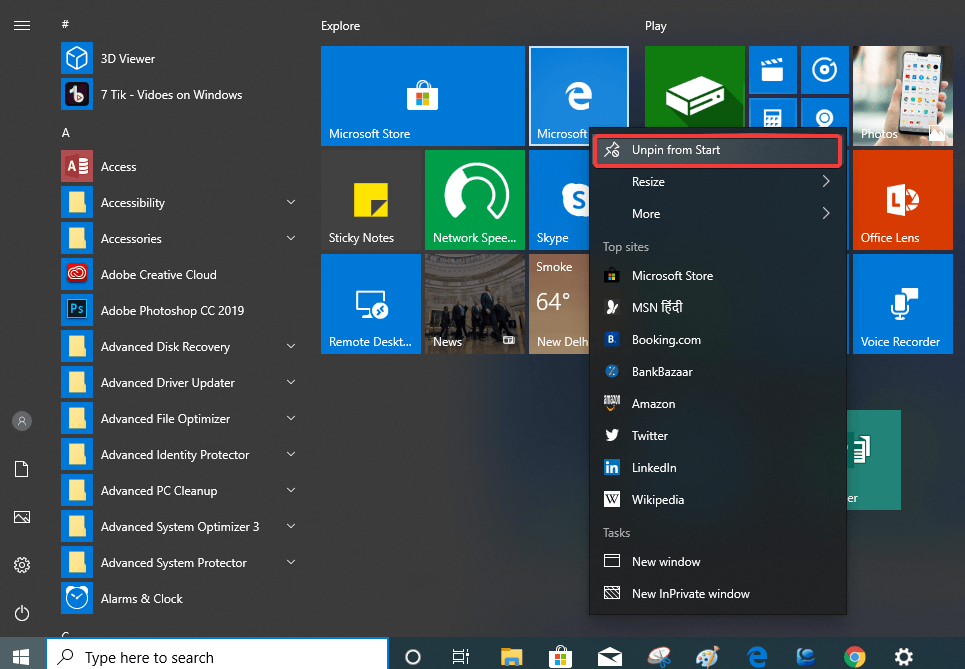This screenshot has width=965, height=669.
Task: Open the Resize submenu
Action: [x=717, y=182]
